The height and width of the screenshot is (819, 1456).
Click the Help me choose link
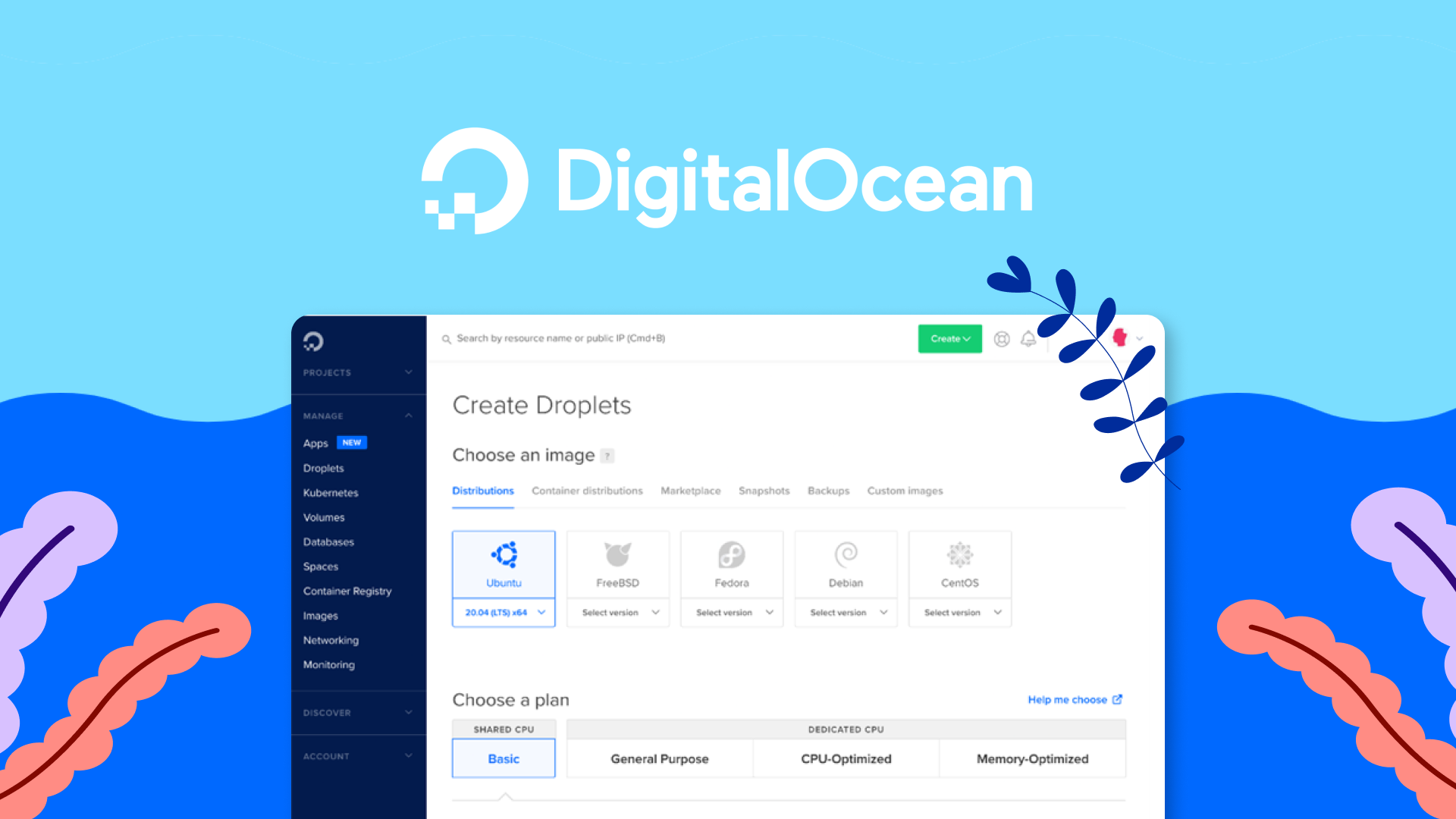tap(1070, 699)
